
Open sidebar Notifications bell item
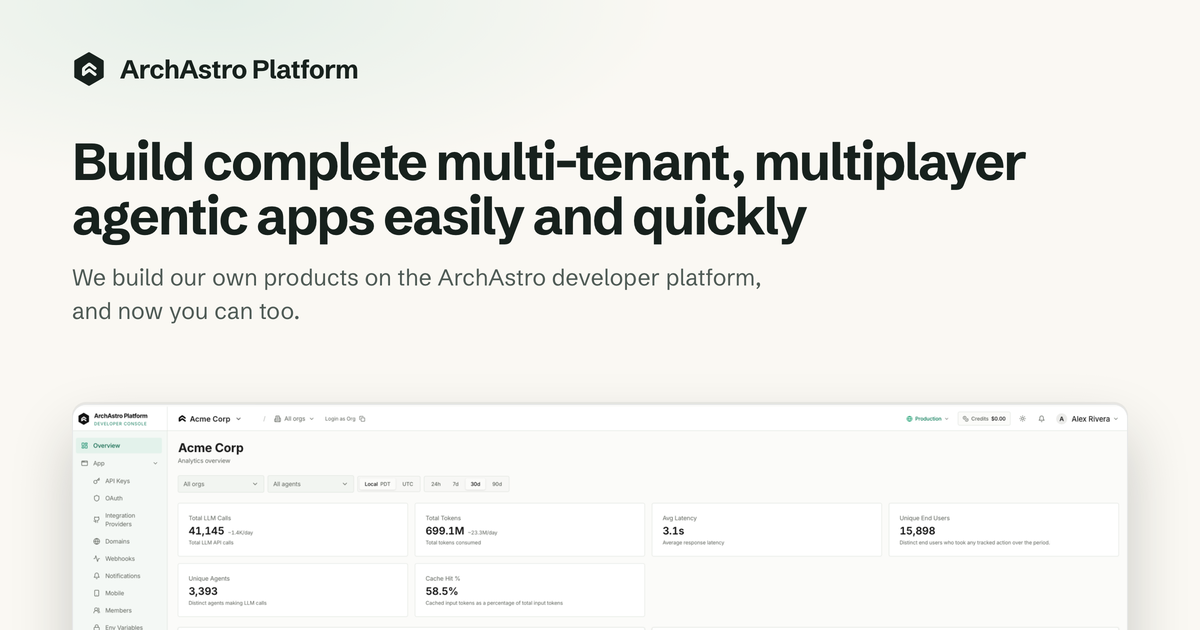pos(119,576)
